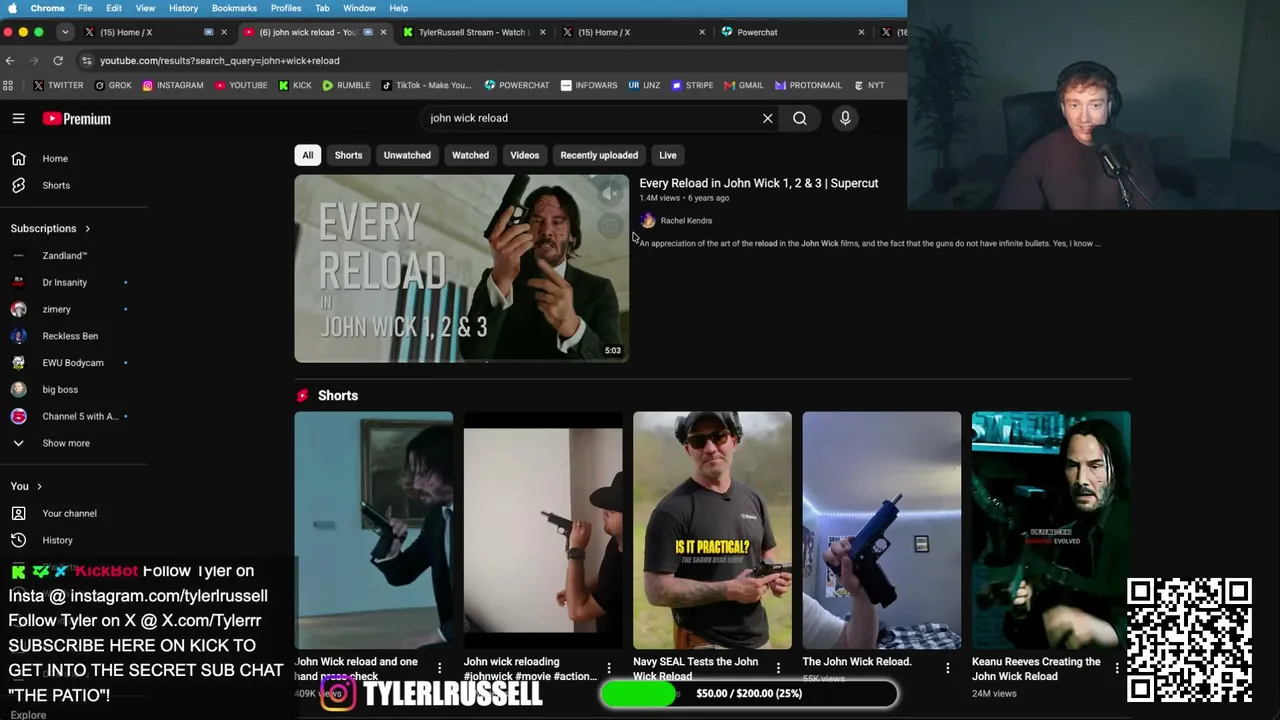
Task: Unmute the video preview on the thumbnail
Action: click(x=610, y=194)
